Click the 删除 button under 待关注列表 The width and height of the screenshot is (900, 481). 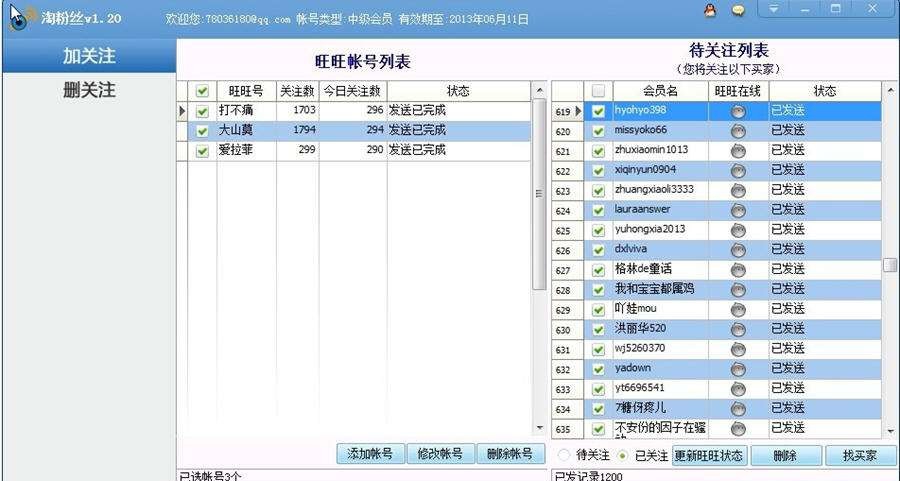pos(785,456)
